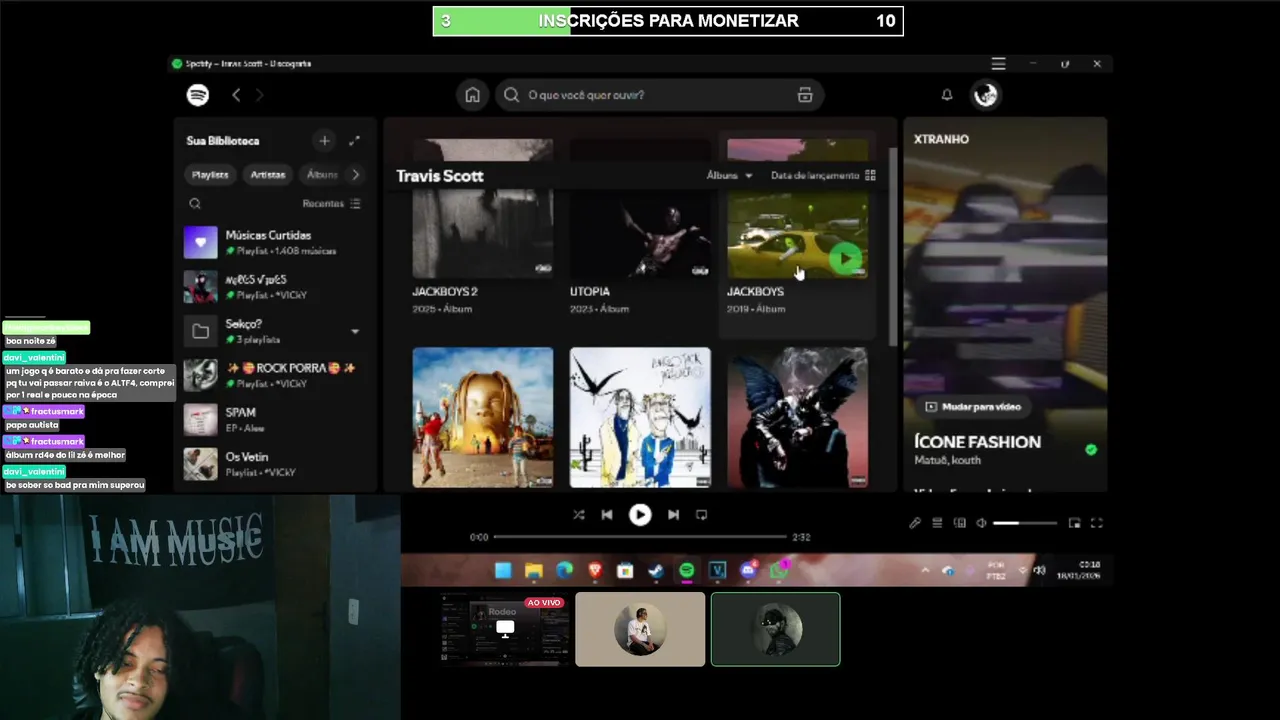Click the song progress bar
This screenshot has height=720, width=1280.
click(x=640, y=537)
